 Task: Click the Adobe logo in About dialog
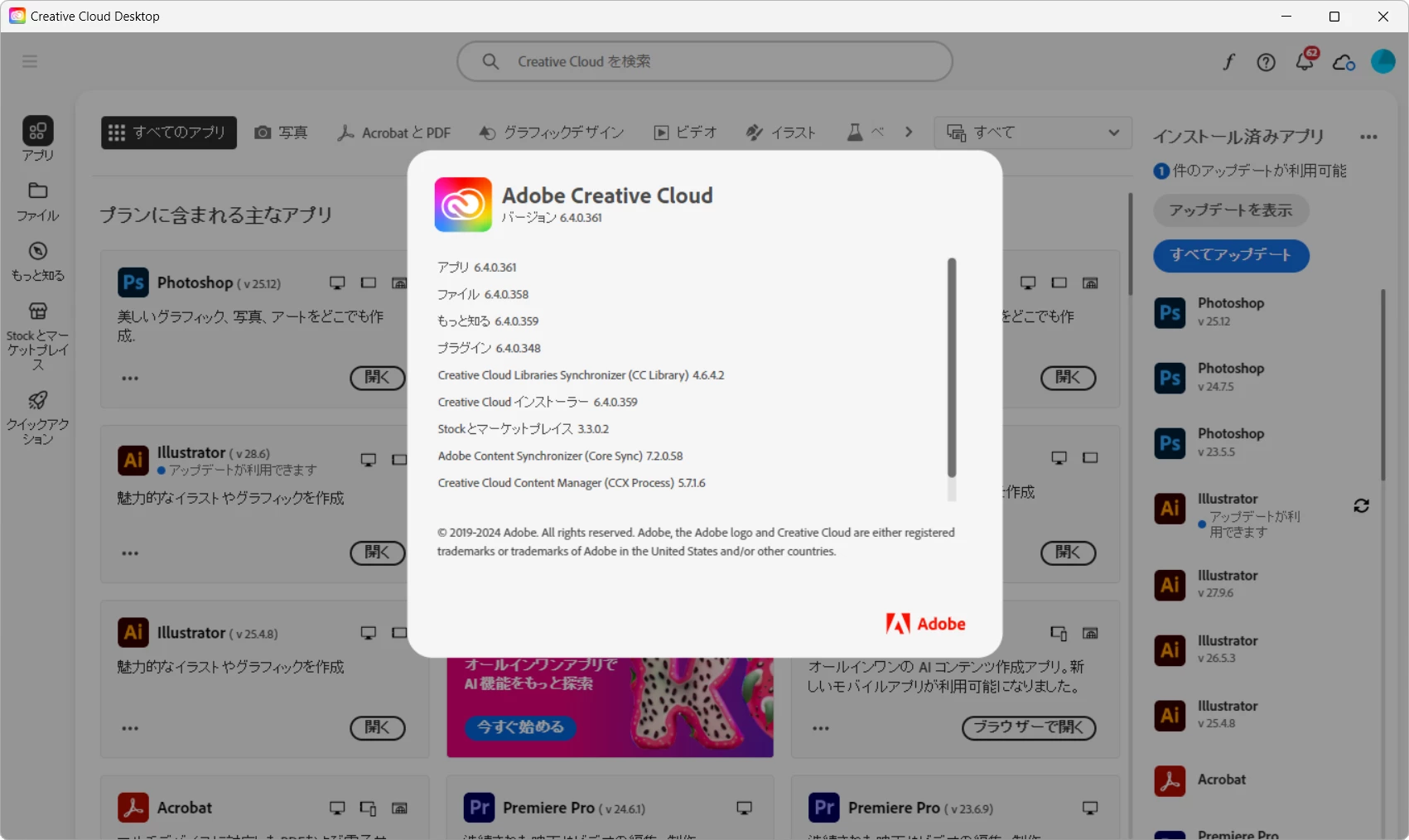click(925, 624)
